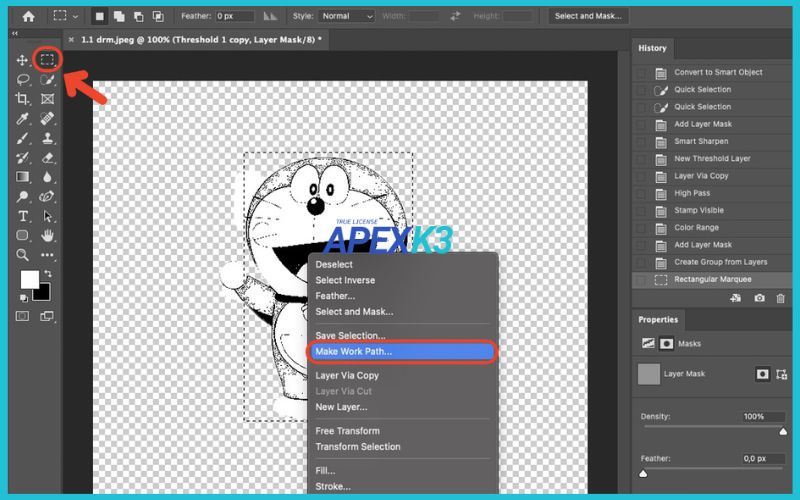
Task: Select the Crop tool
Action: (22, 98)
